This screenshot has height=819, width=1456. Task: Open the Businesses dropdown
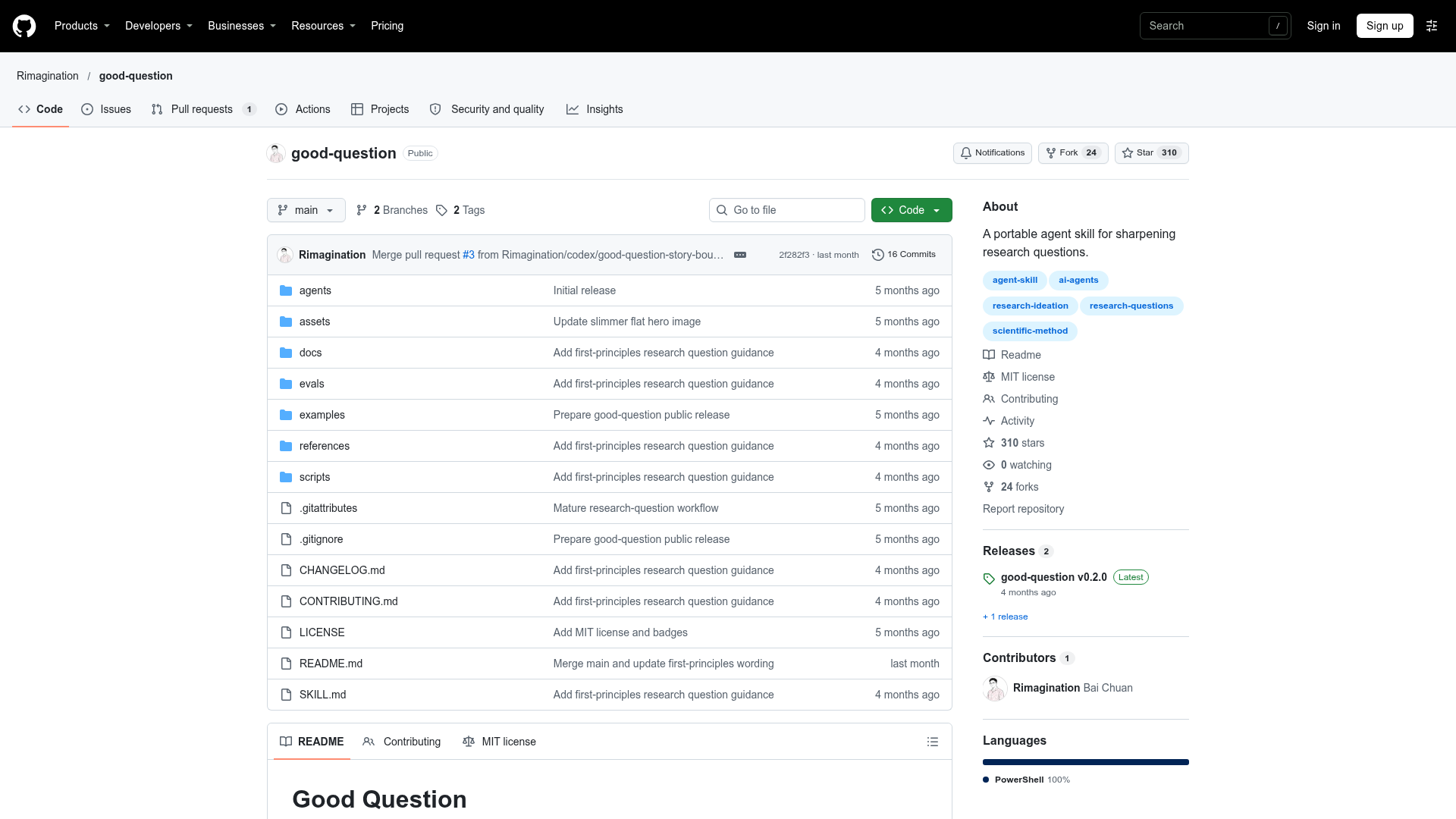point(242,26)
